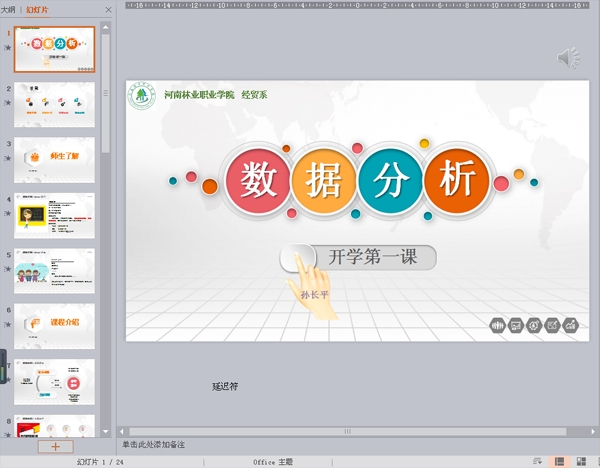Toggle the notes pane button in status bar

click(x=539, y=461)
